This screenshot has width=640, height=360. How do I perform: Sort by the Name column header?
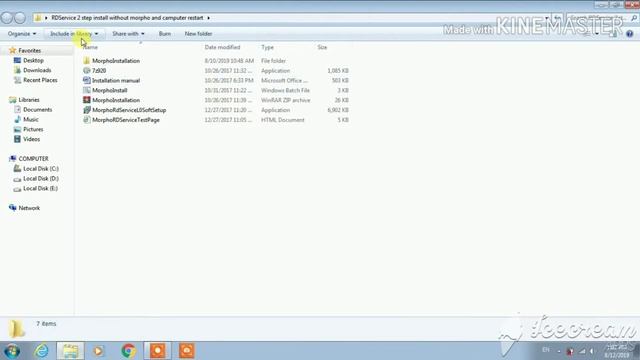point(90,47)
